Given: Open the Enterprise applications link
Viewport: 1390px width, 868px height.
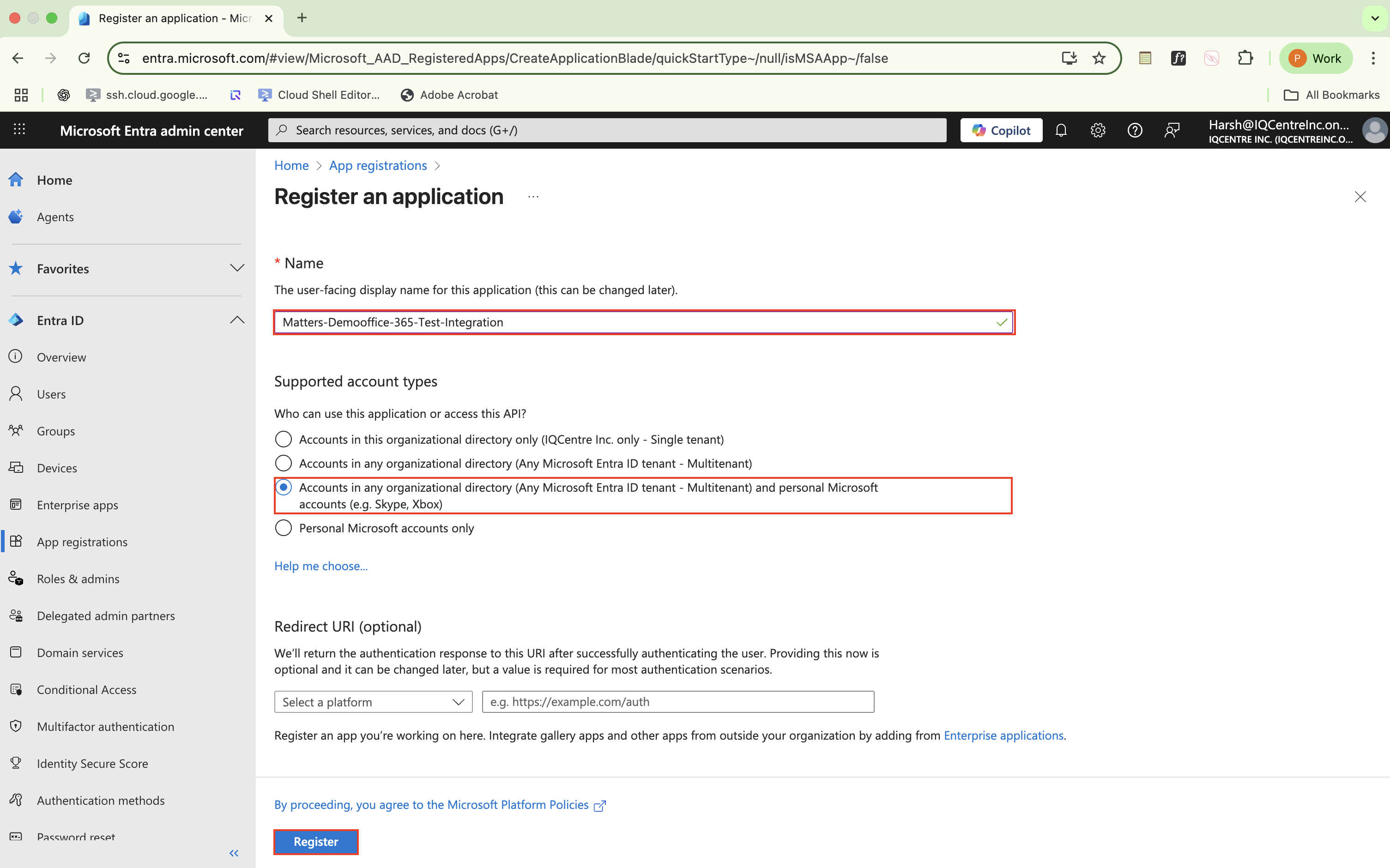Looking at the screenshot, I should click(x=1003, y=735).
